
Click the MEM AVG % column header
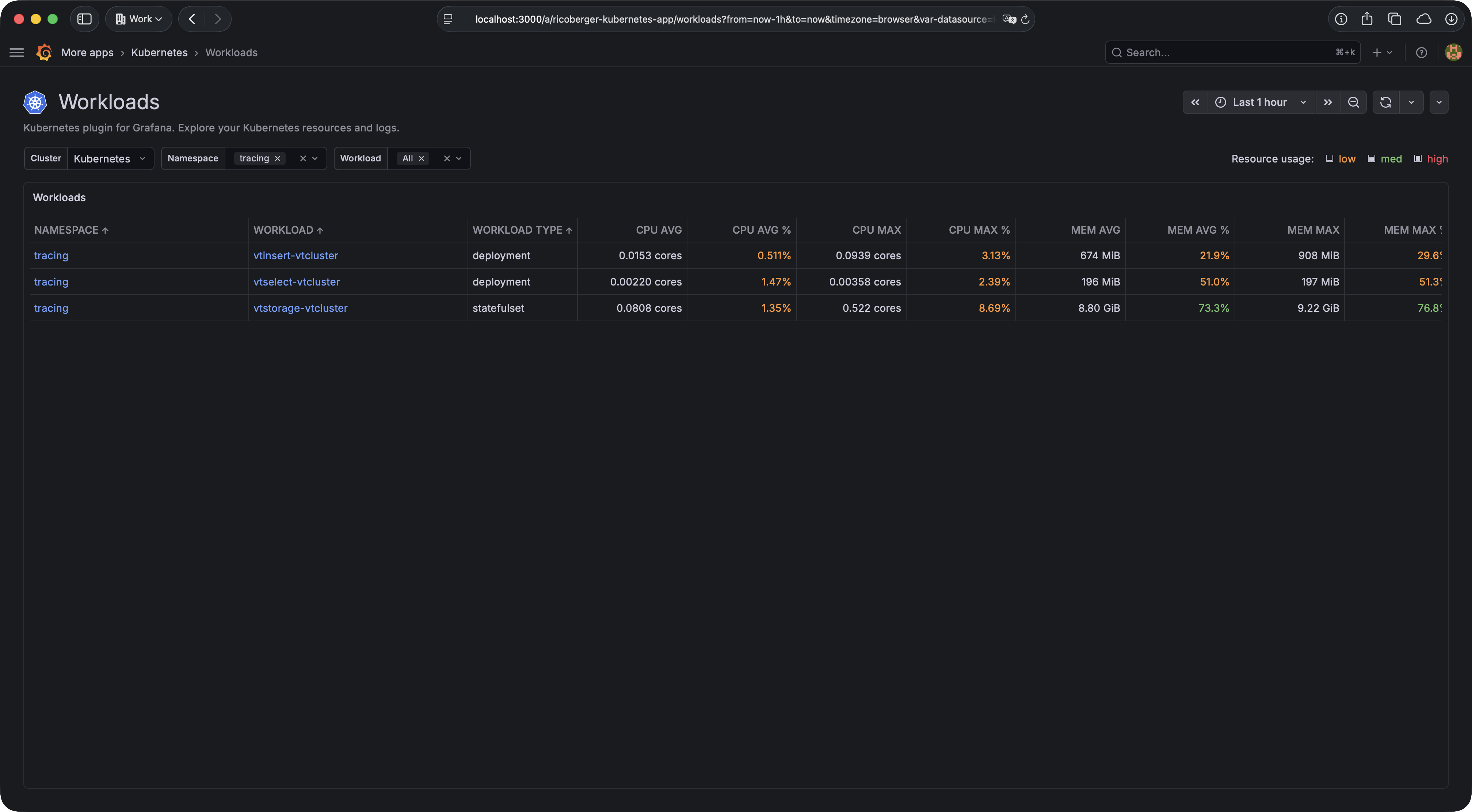[1198, 230]
